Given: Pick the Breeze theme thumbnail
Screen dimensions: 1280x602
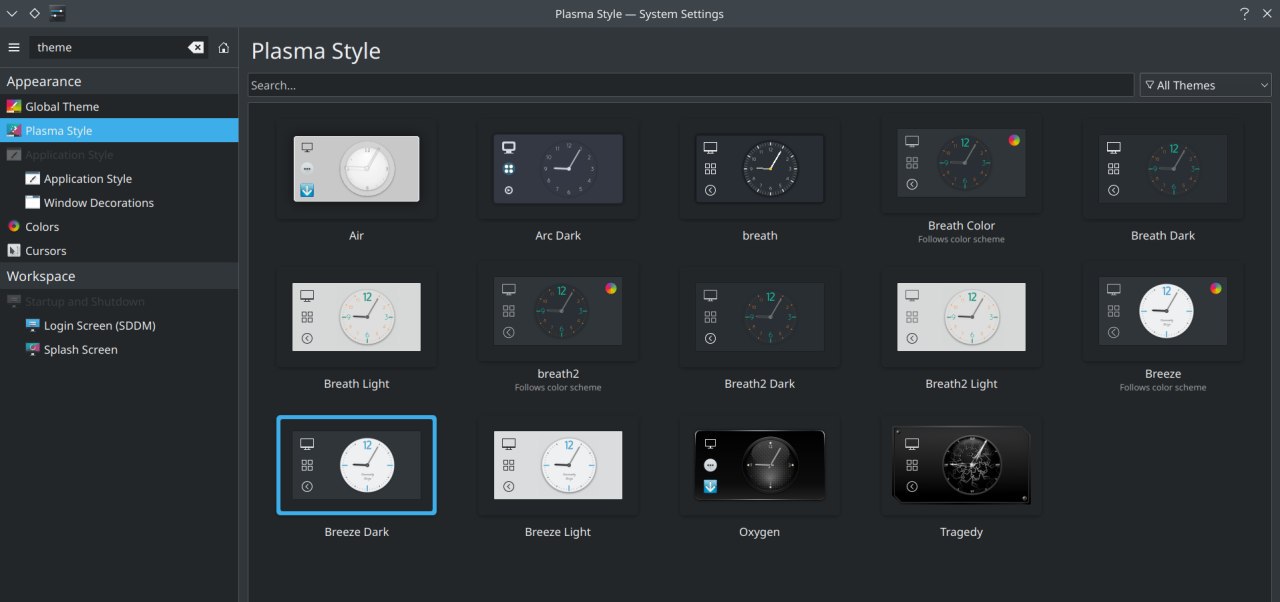Looking at the screenshot, I should (x=1163, y=311).
